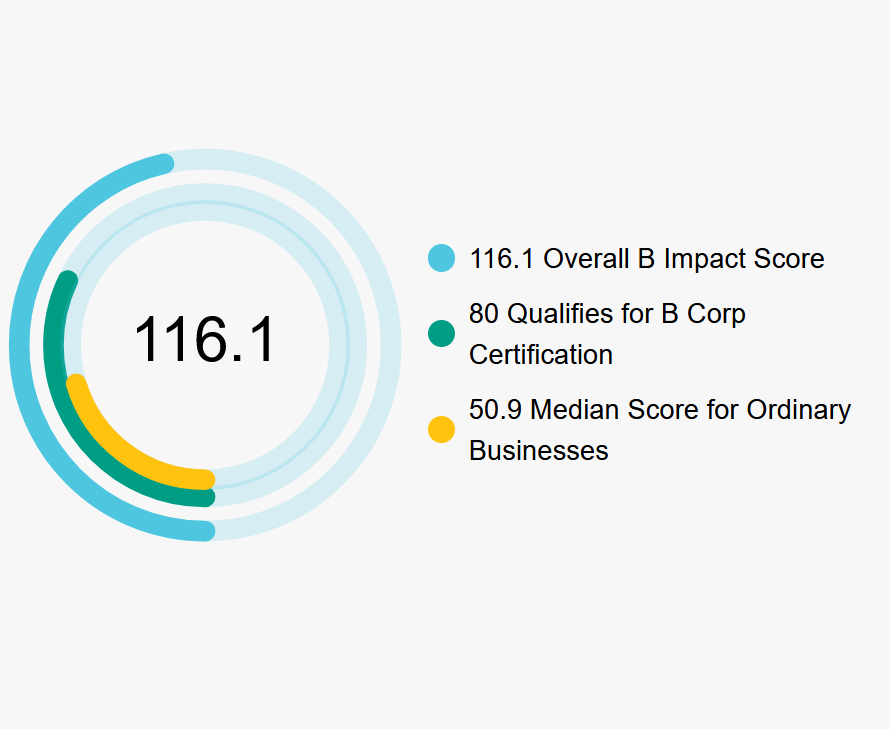Click the 116.1 value in the chart center

[x=205, y=340]
